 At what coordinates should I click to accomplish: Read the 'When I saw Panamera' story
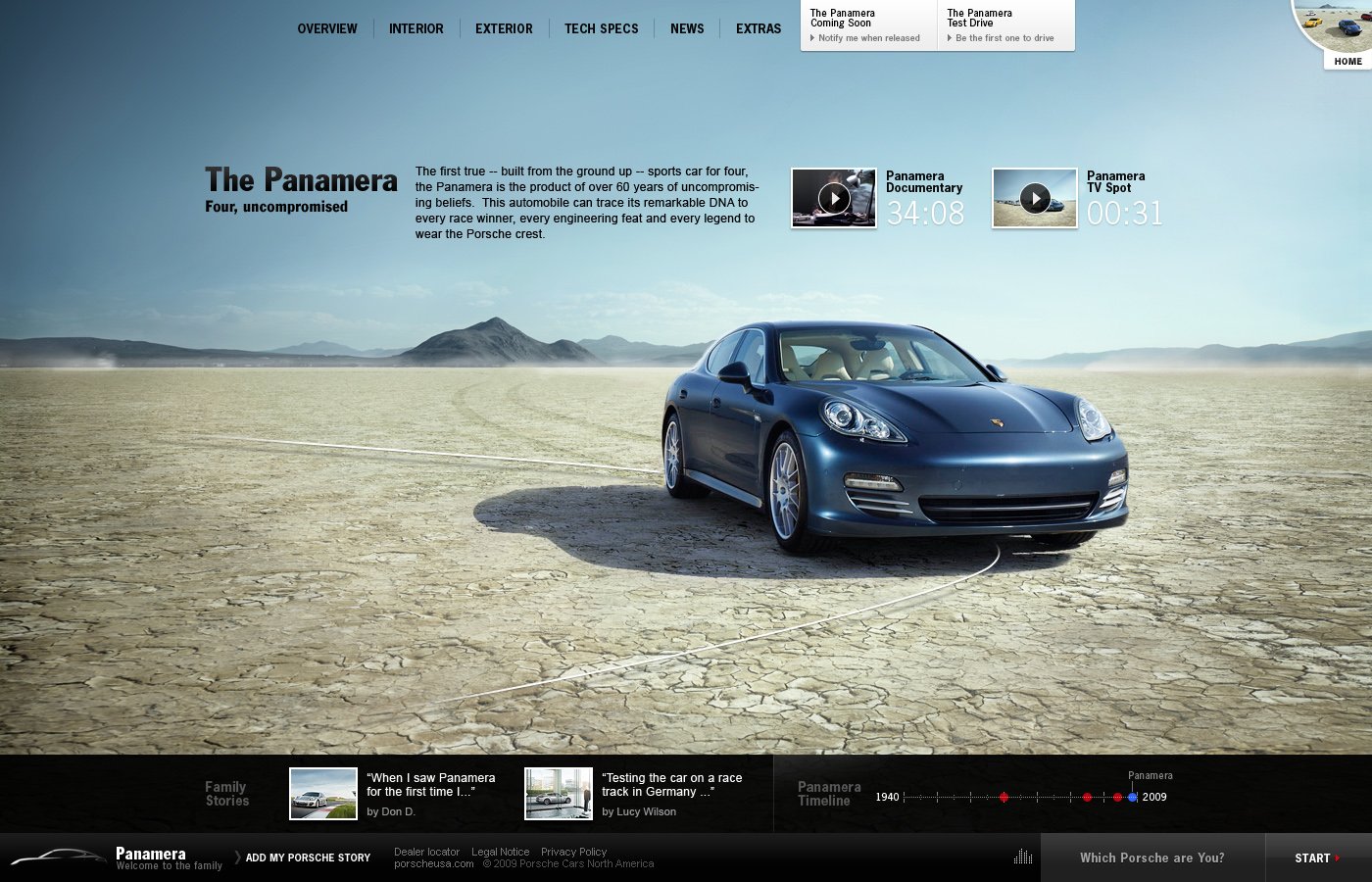(431, 785)
